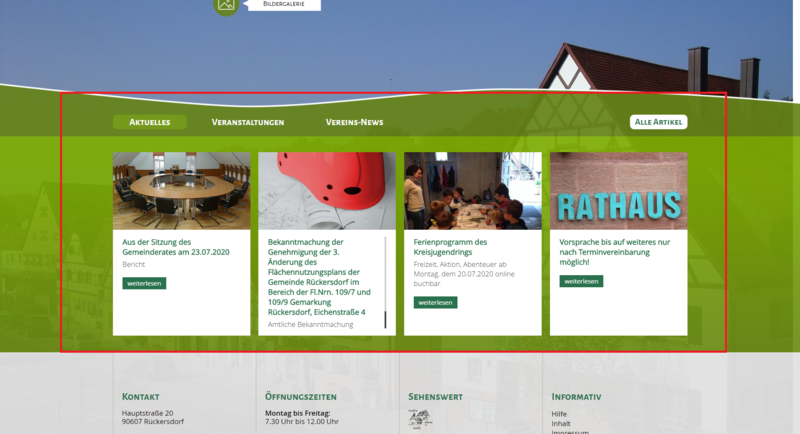Open the Bildergalerie gallery icon
The width and height of the screenshot is (800, 434).
[226, 5]
